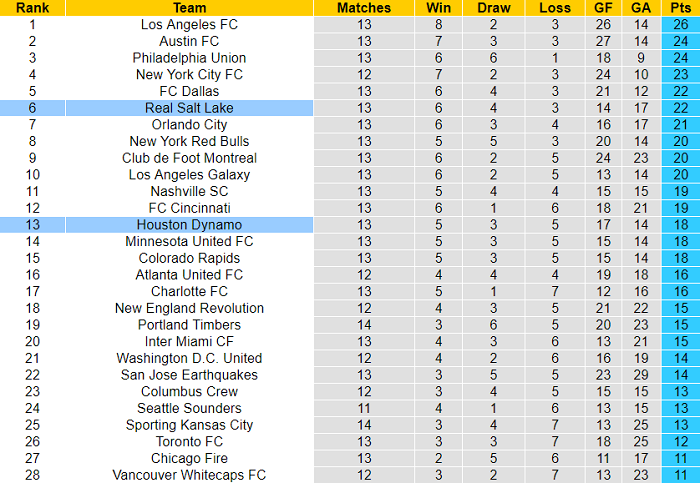Select Inter Miami CF team name
The height and width of the screenshot is (483, 700).
189,341
